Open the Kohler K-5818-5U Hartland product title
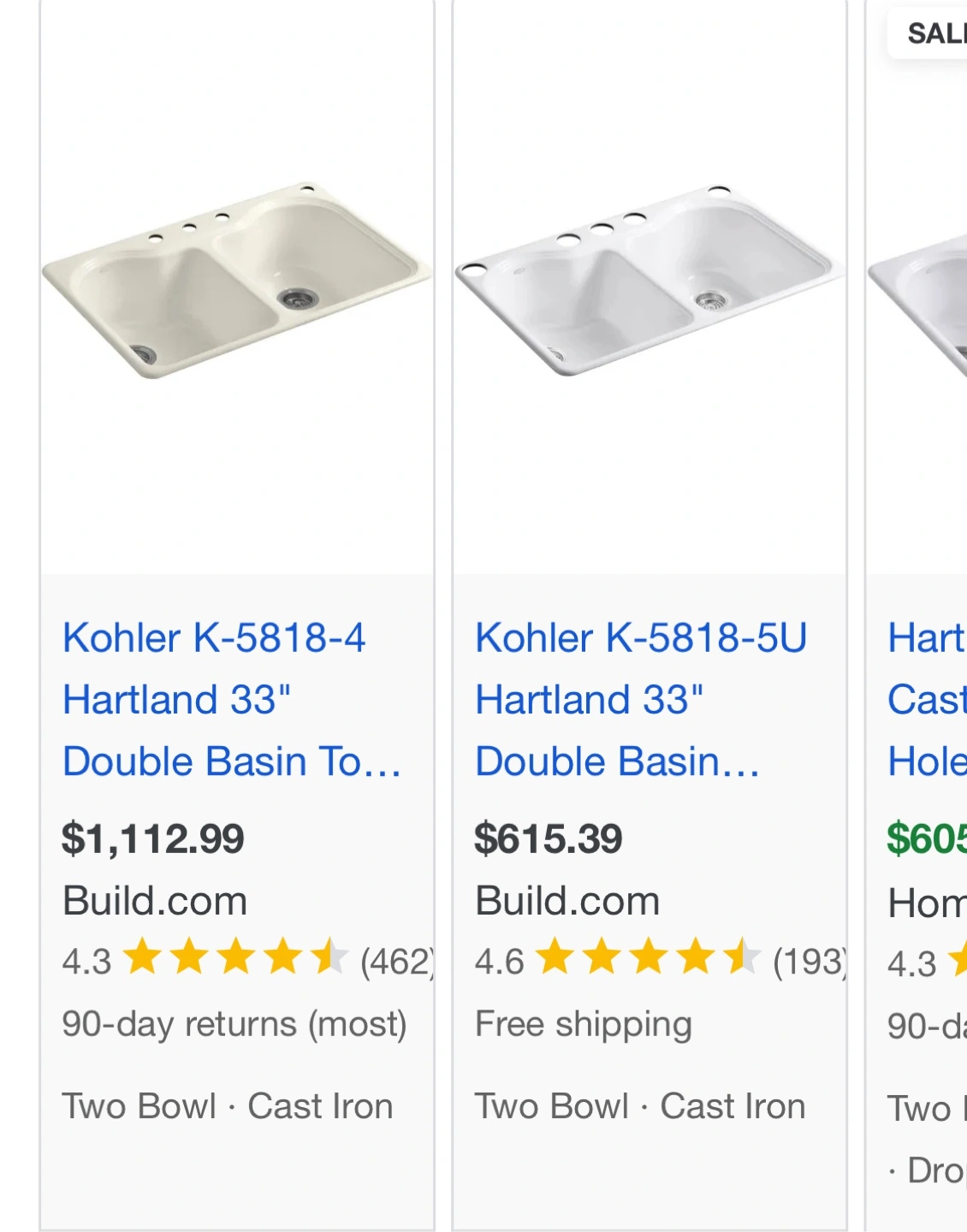The height and width of the screenshot is (1232, 967). coord(641,699)
